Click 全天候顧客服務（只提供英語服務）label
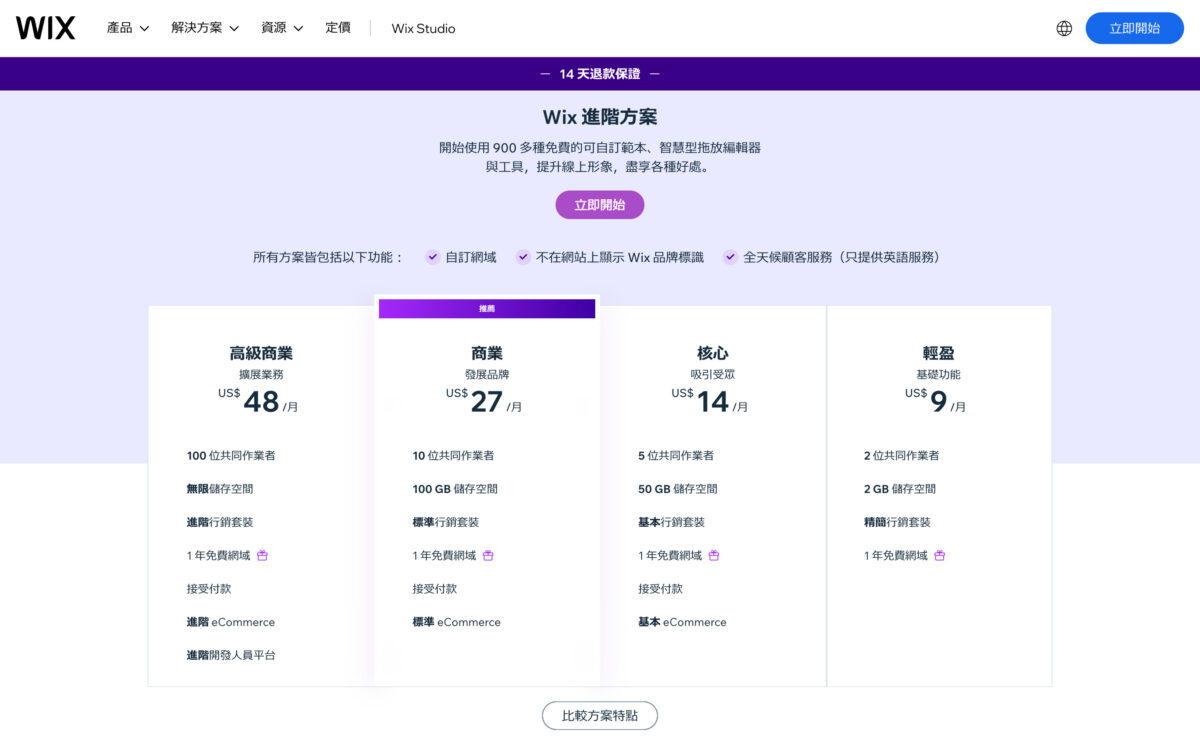The width and height of the screenshot is (1200, 747). (x=842, y=257)
